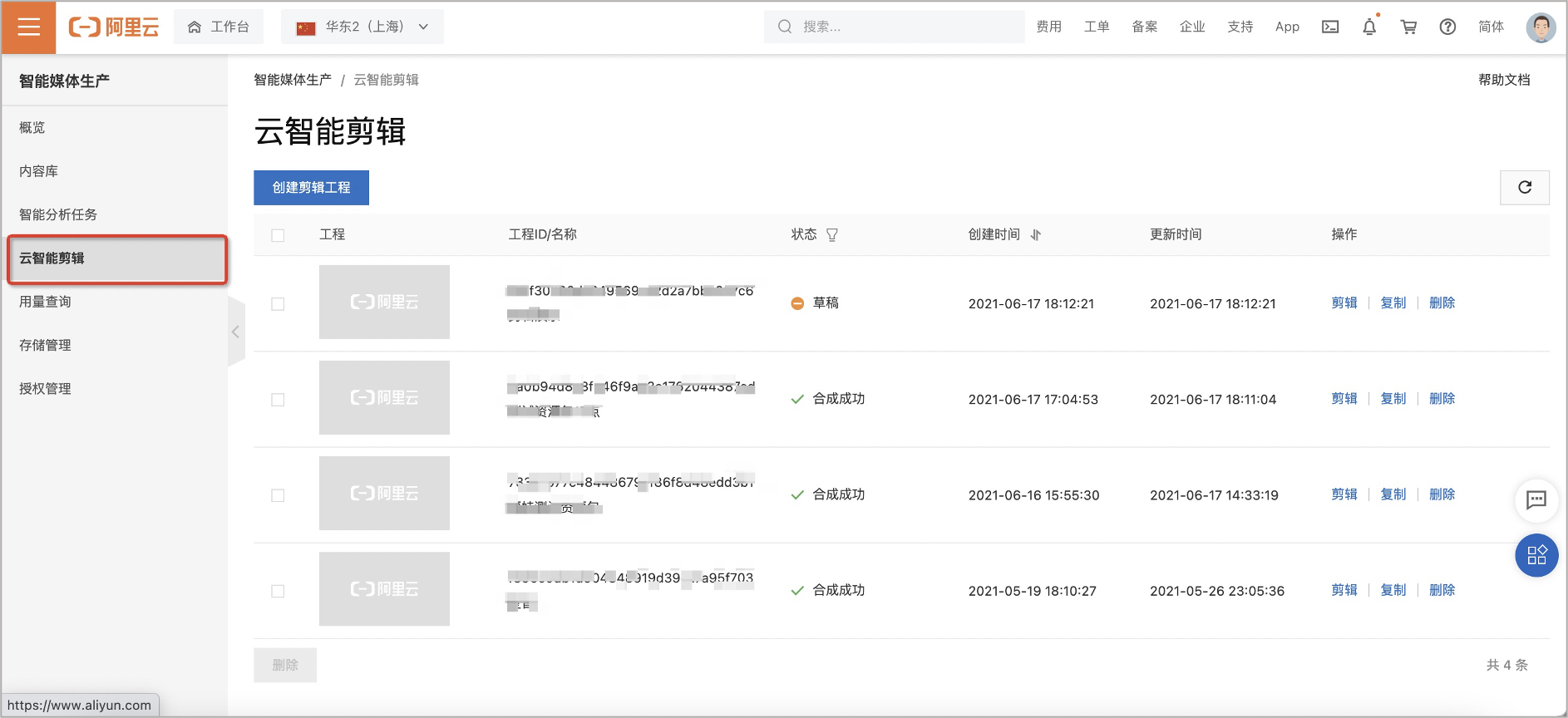Open the 华东2（上海） region dropdown

coord(362,27)
